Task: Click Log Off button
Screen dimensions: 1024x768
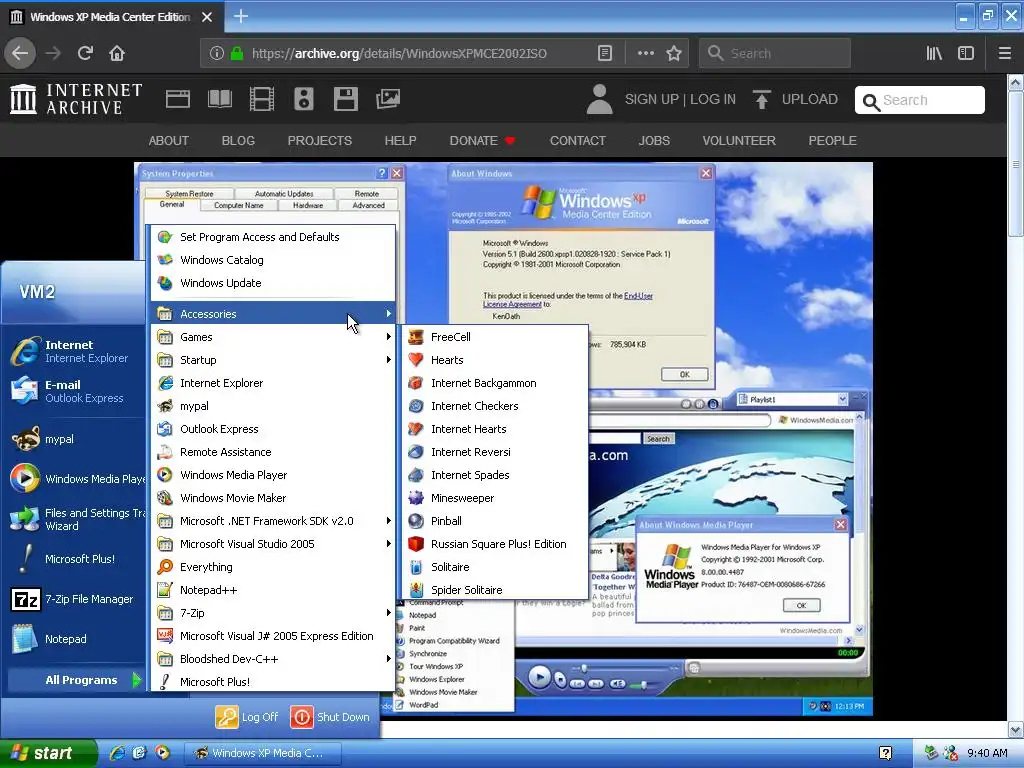Action: pos(247,716)
